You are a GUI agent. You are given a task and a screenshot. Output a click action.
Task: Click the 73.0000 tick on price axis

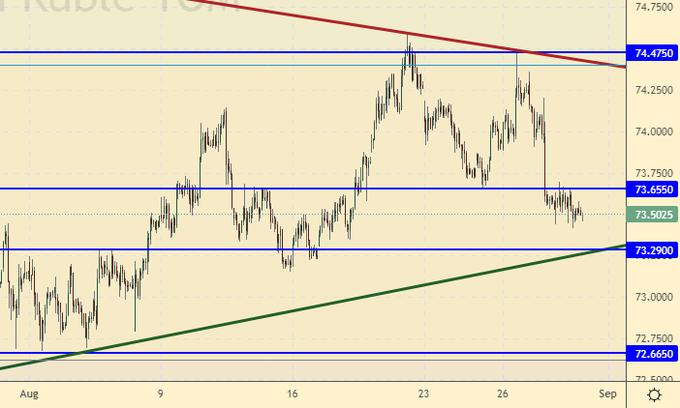pos(652,297)
